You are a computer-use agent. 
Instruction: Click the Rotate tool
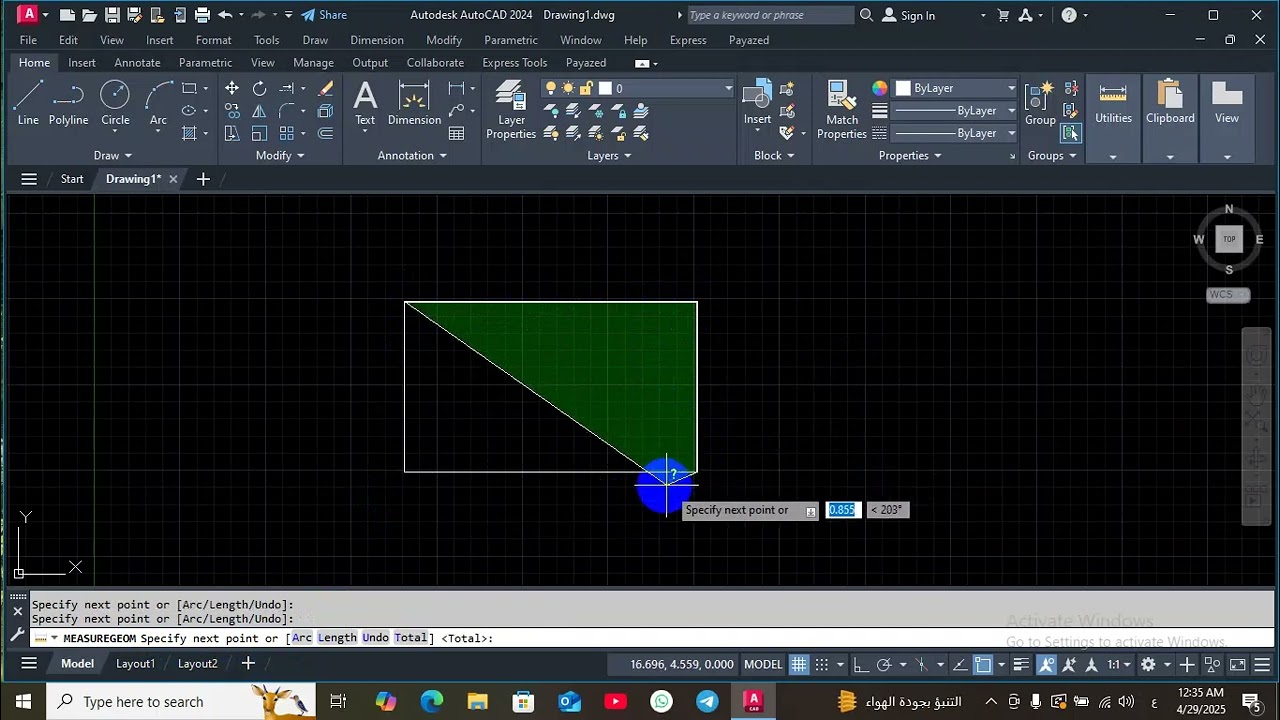pos(259,88)
